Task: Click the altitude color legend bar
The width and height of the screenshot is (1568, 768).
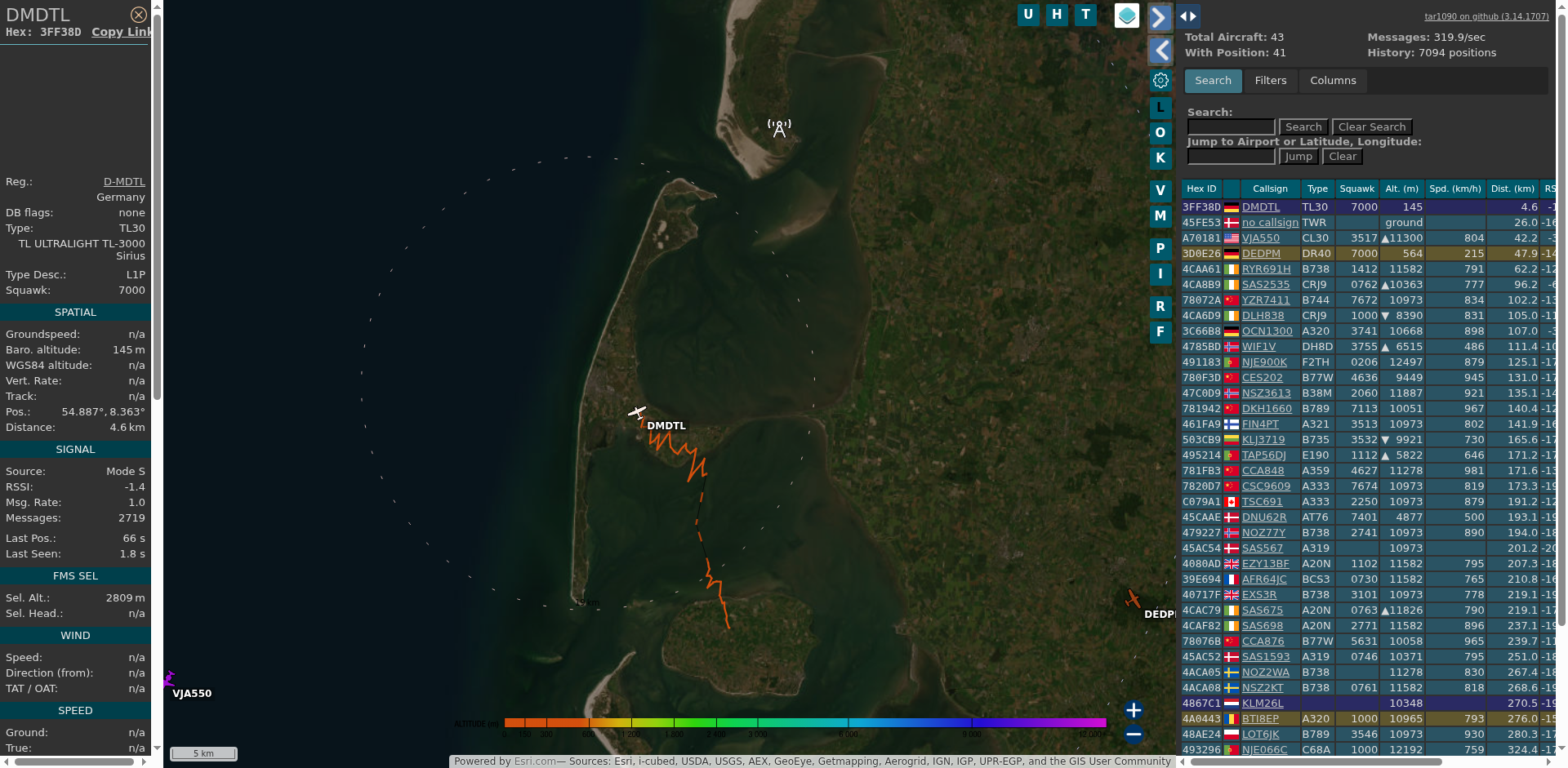Action: [805, 722]
